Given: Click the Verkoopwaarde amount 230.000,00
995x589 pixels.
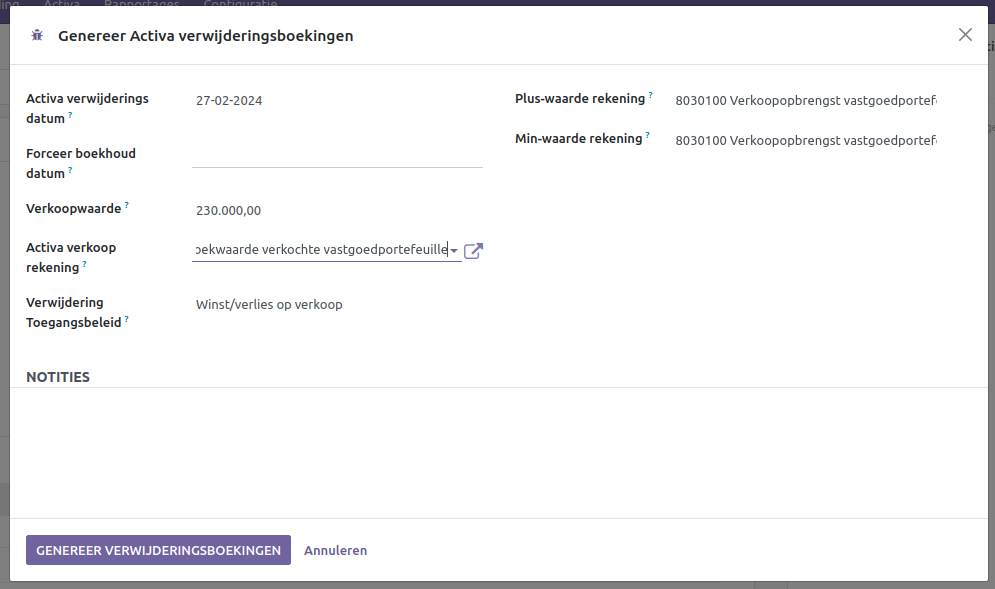Looking at the screenshot, I should click(229, 211).
